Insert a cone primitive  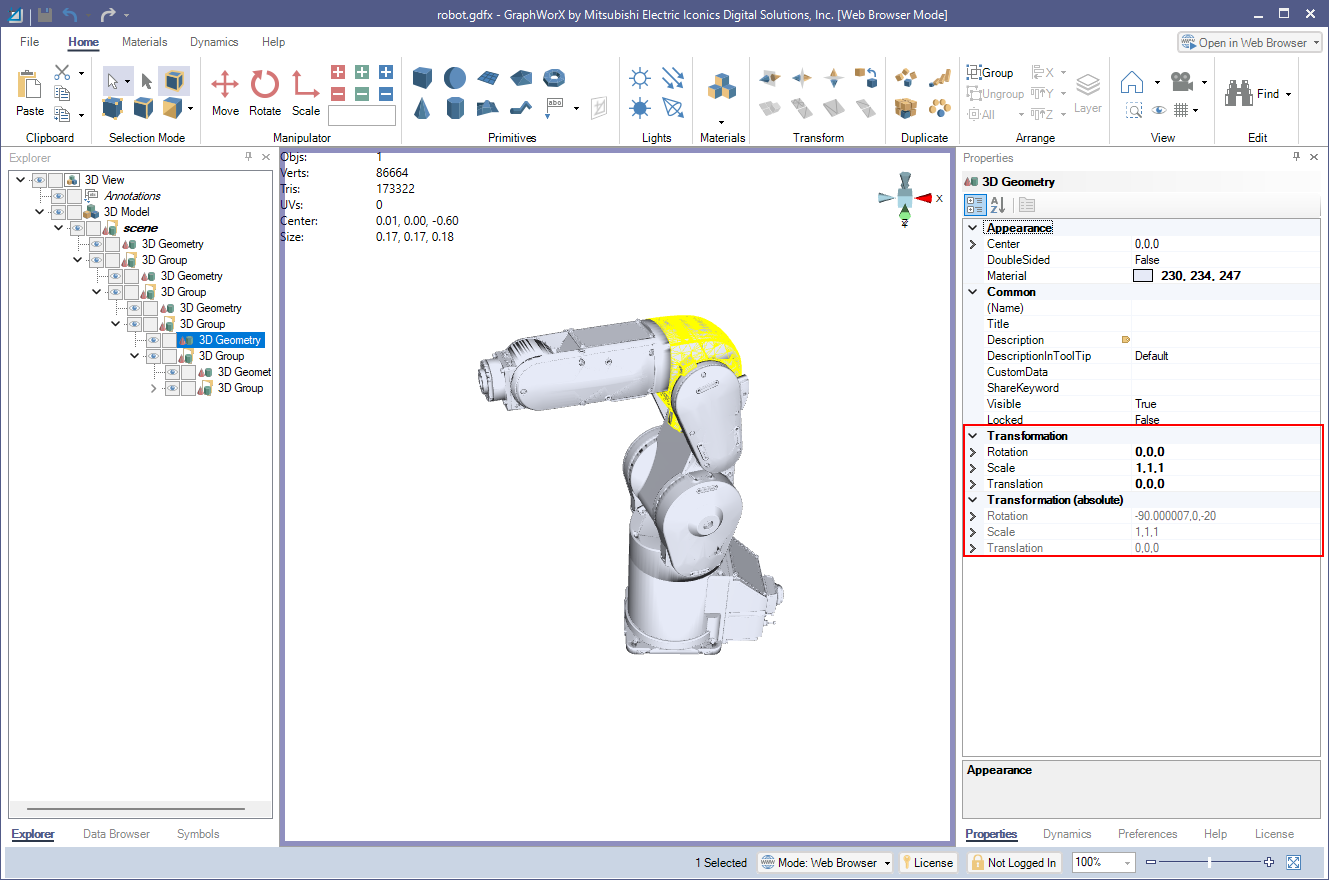(423, 107)
